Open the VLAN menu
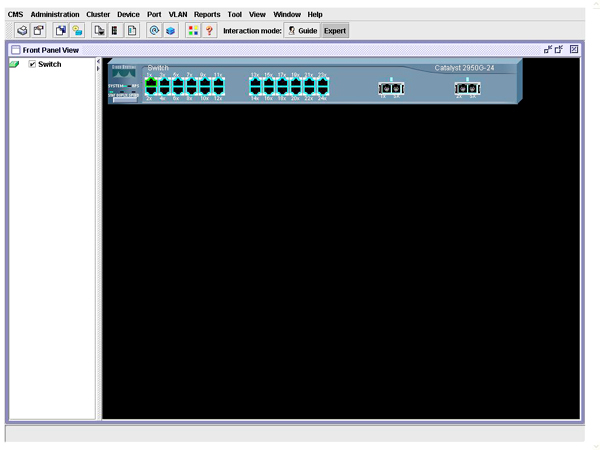Viewport: 600px width, 450px height. pos(178,14)
